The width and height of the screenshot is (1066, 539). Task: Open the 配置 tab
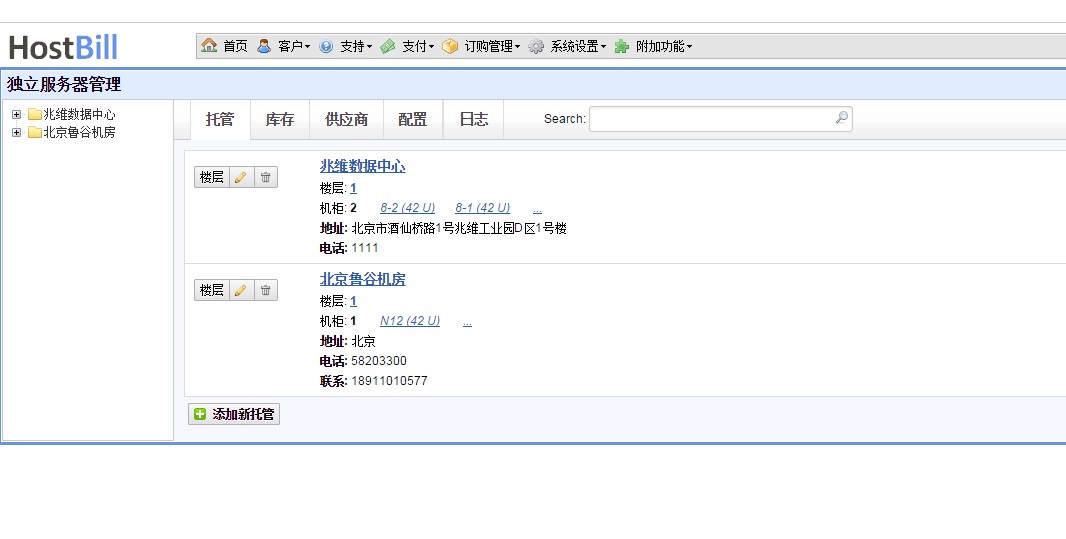click(413, 120)
